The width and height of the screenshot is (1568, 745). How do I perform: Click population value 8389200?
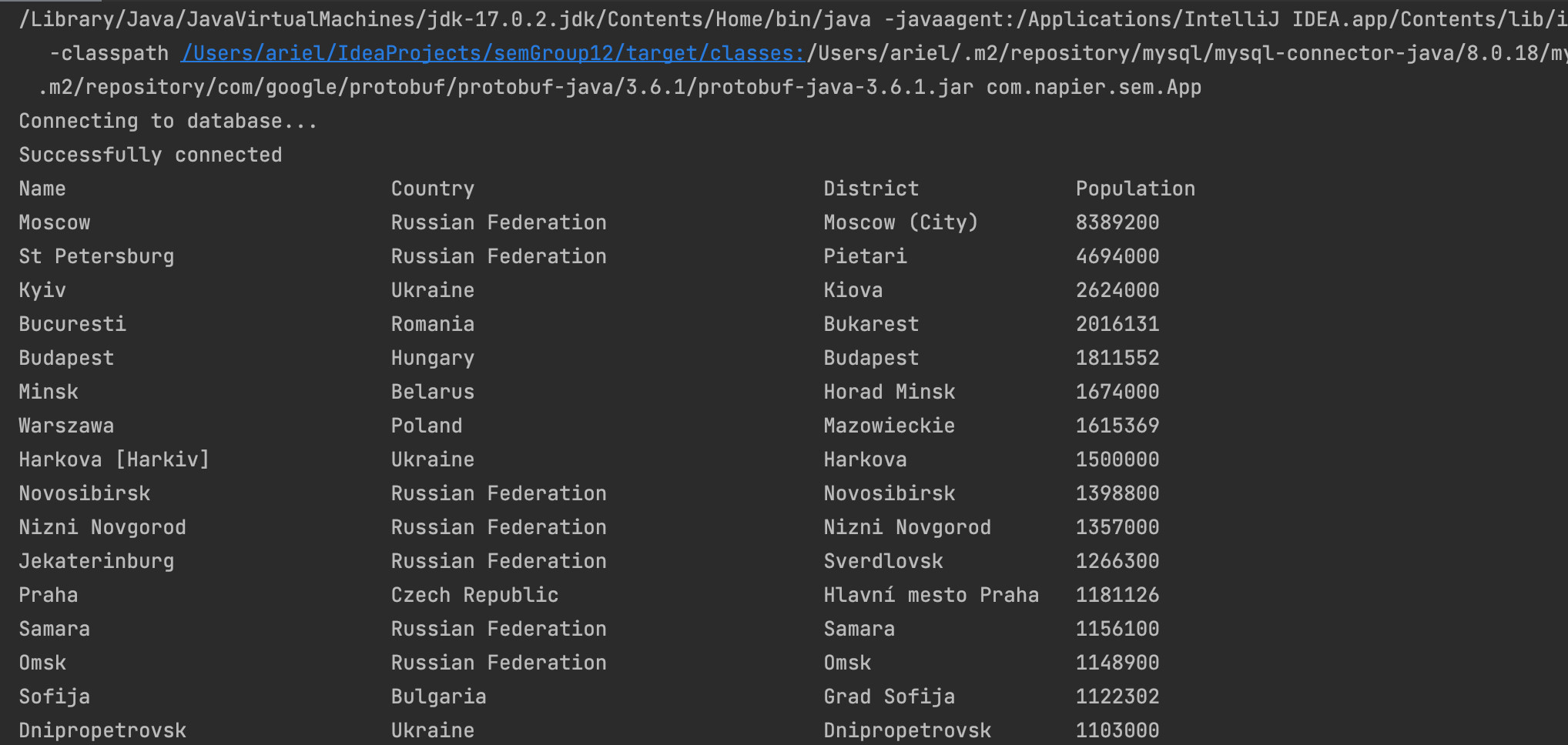click(1117, 222)
